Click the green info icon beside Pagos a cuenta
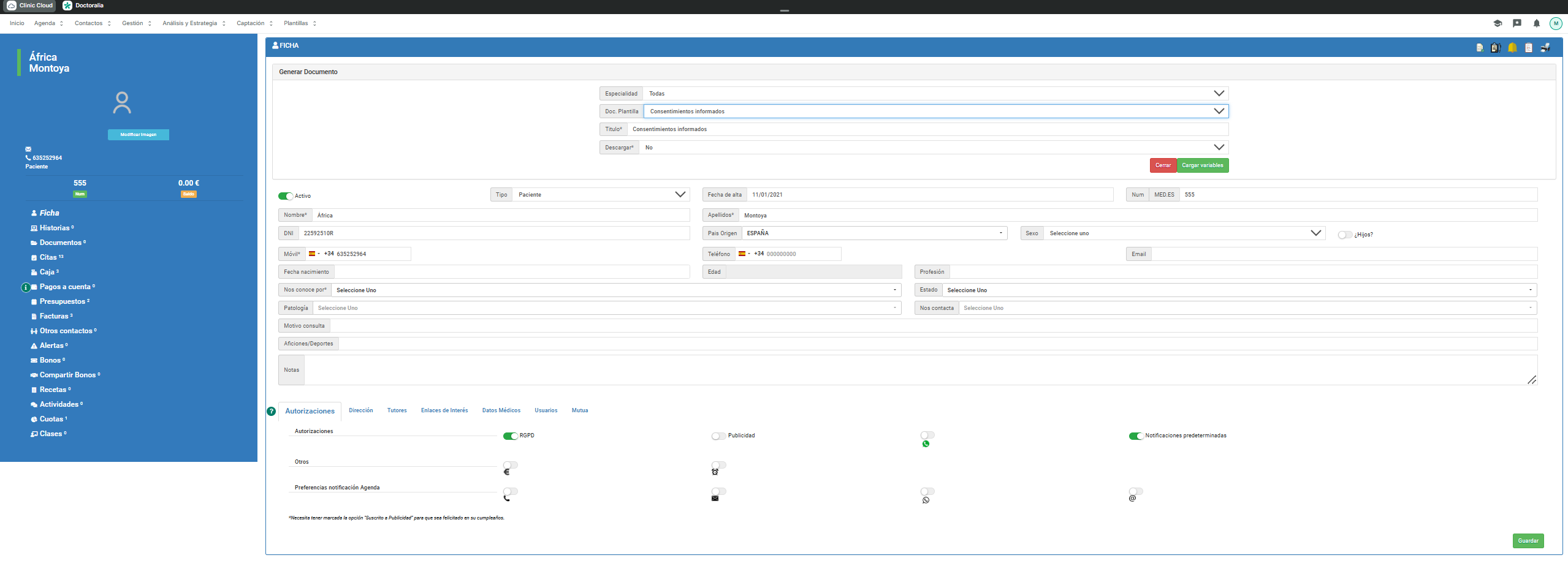 [26, 287]
